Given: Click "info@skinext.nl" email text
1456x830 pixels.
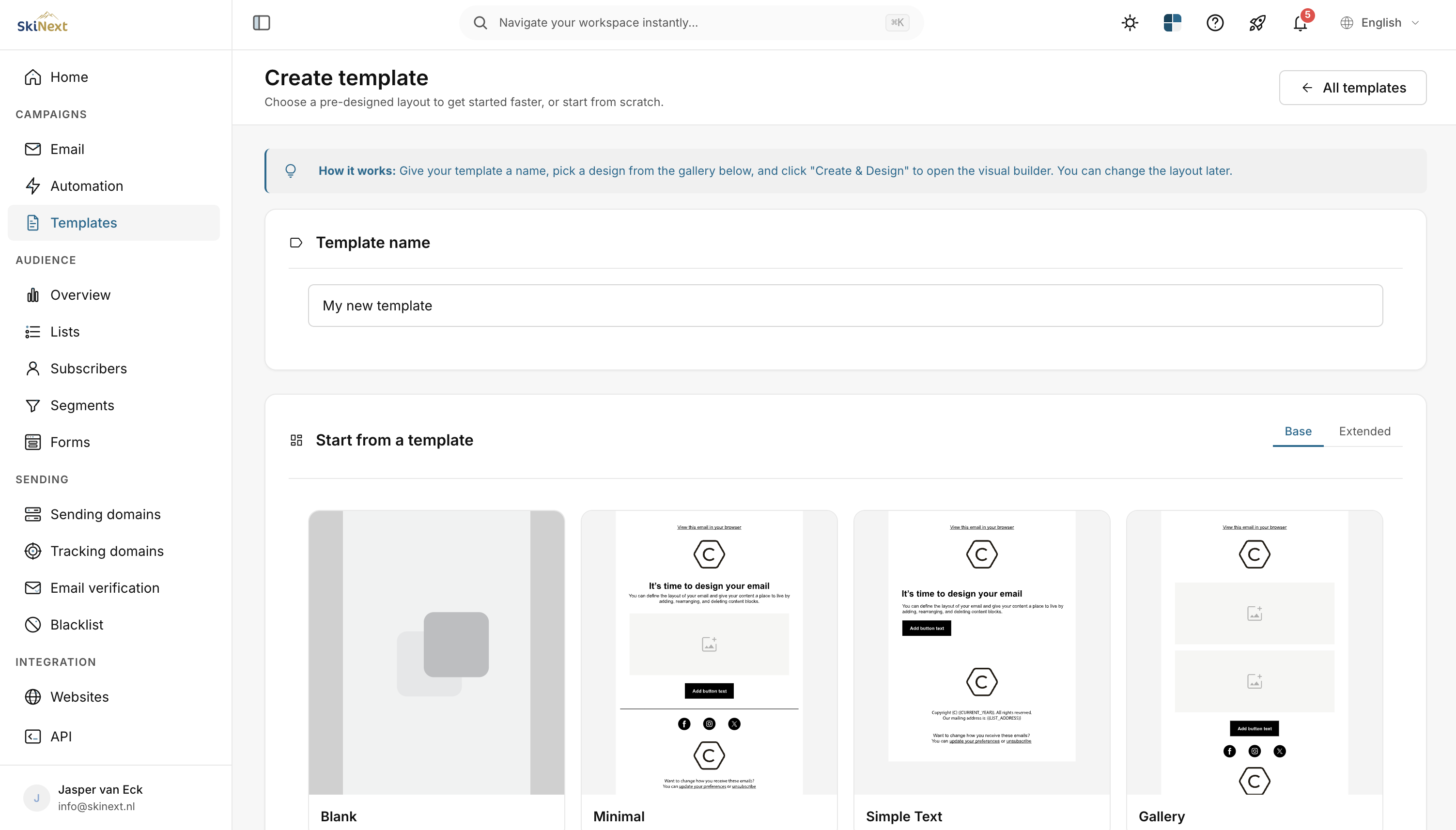Looking at the screenshot, I should [96, 806].
